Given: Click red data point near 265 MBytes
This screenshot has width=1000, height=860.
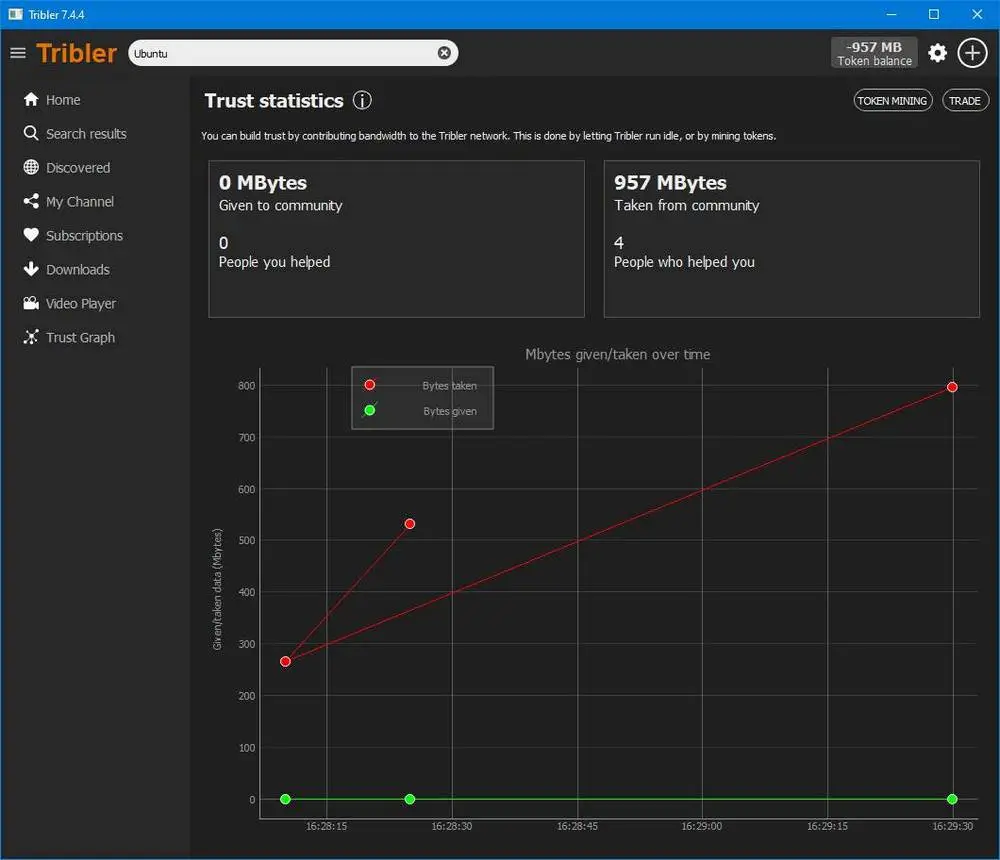Looking at the screenshot, I should click(x=285, y=662).
